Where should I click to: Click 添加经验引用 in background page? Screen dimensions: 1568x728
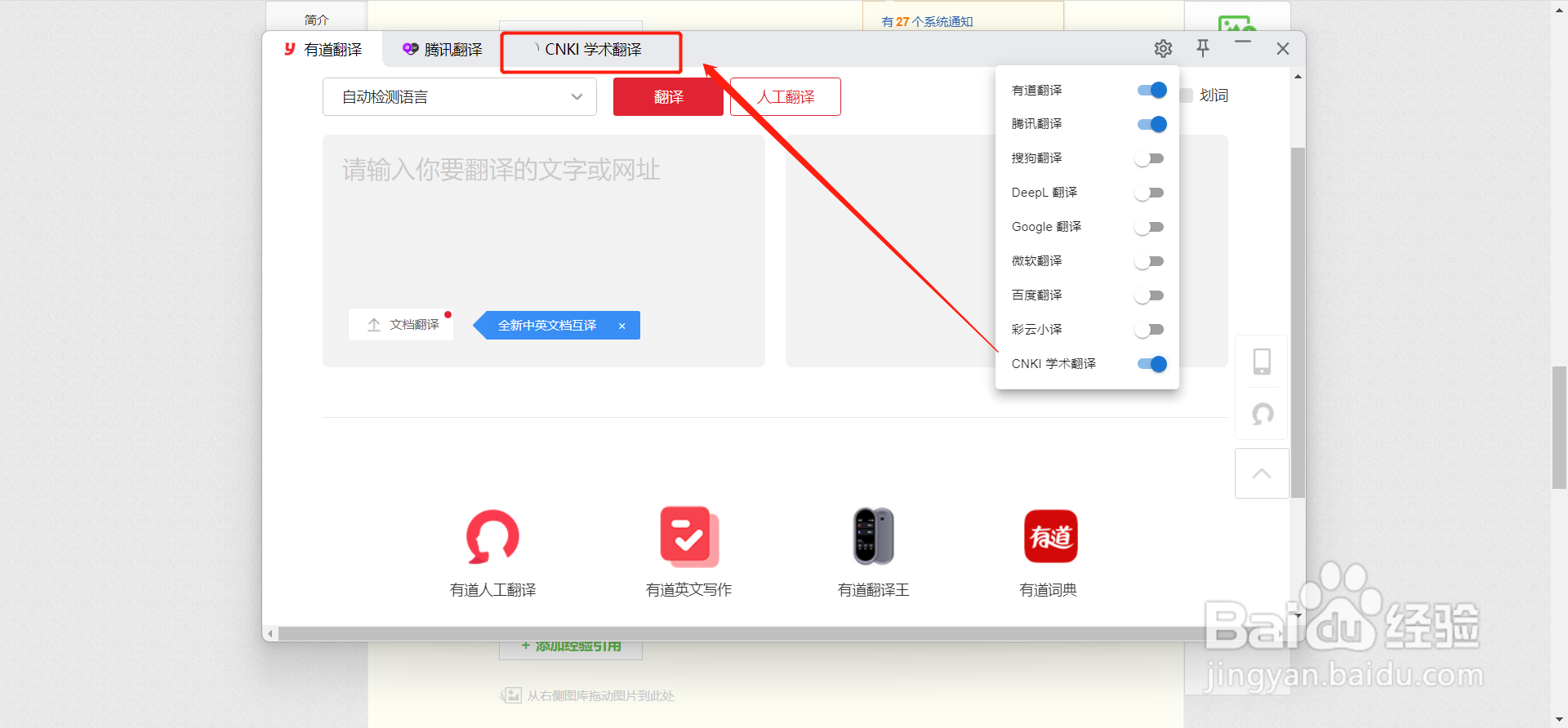pos(572,646)
